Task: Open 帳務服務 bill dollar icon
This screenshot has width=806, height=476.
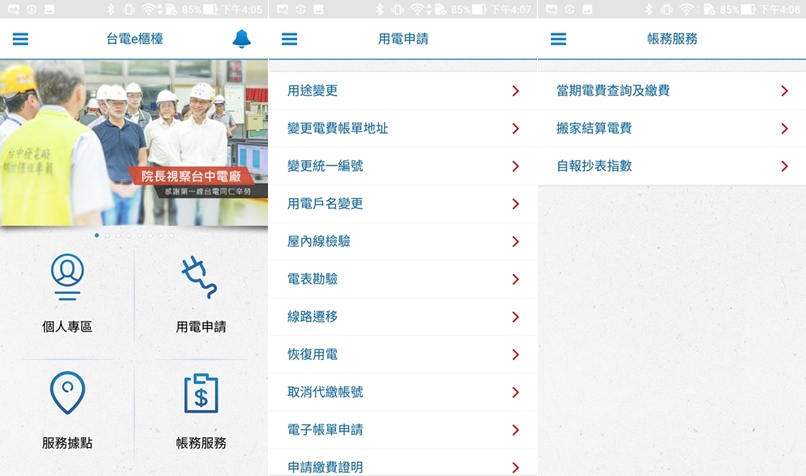Action: point(201,394)
